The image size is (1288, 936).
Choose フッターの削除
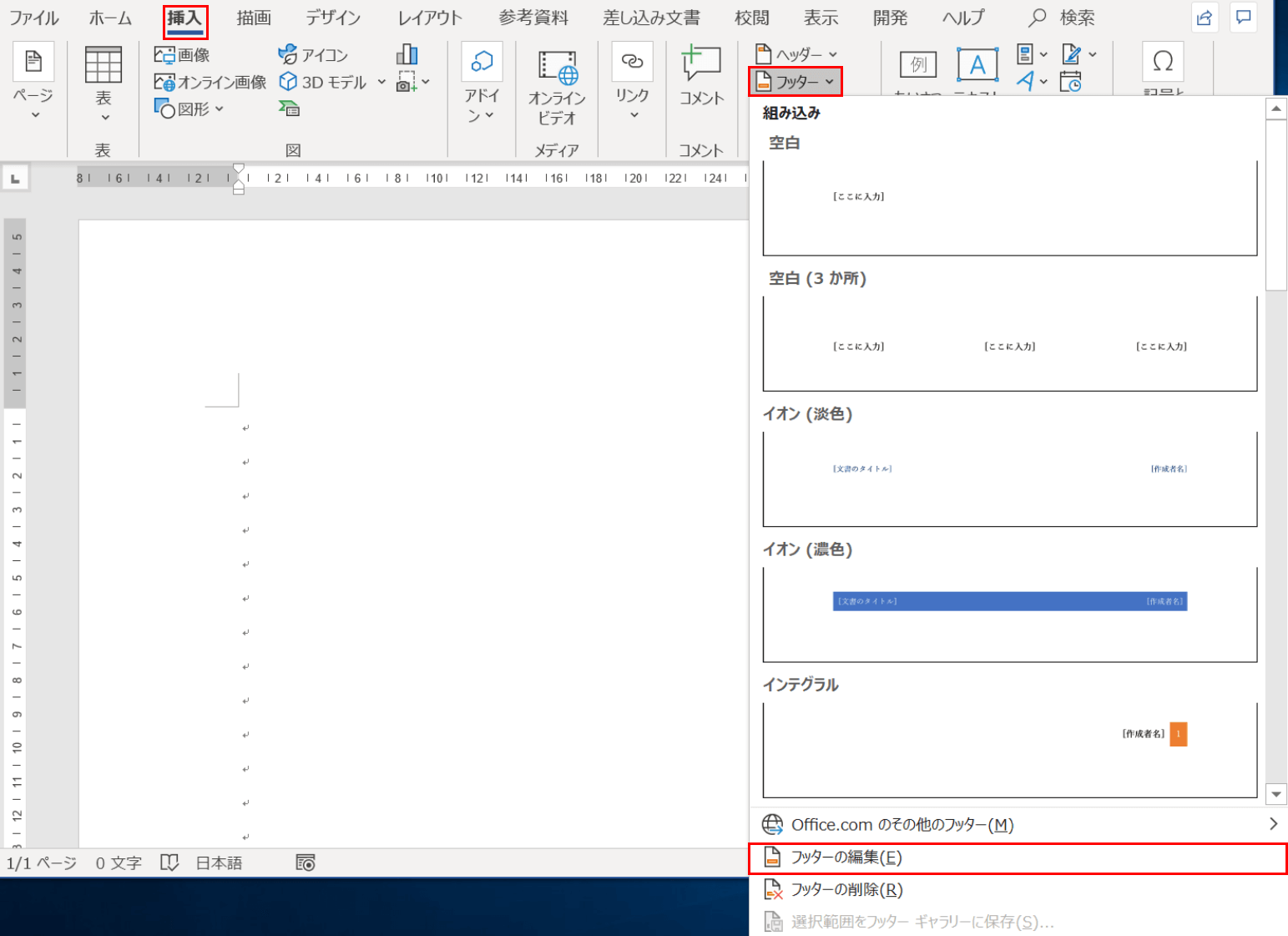(1018, 890)
